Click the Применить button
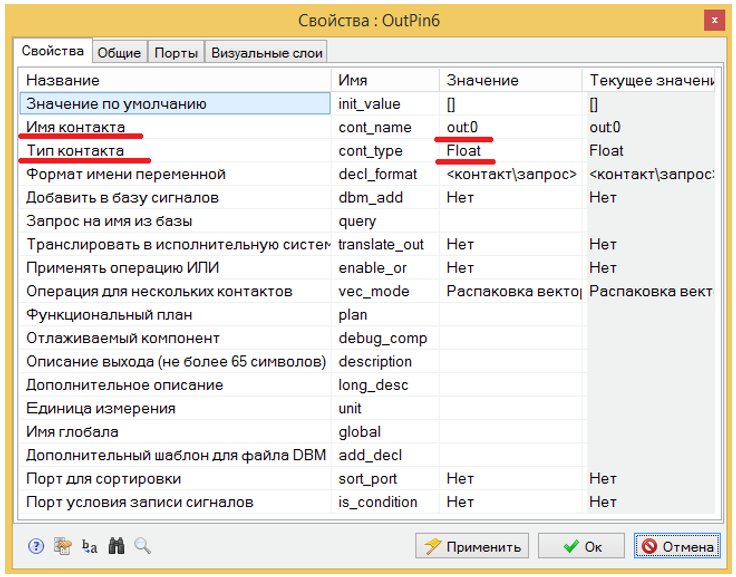The image size is (736, 577). tap(472, 546)
